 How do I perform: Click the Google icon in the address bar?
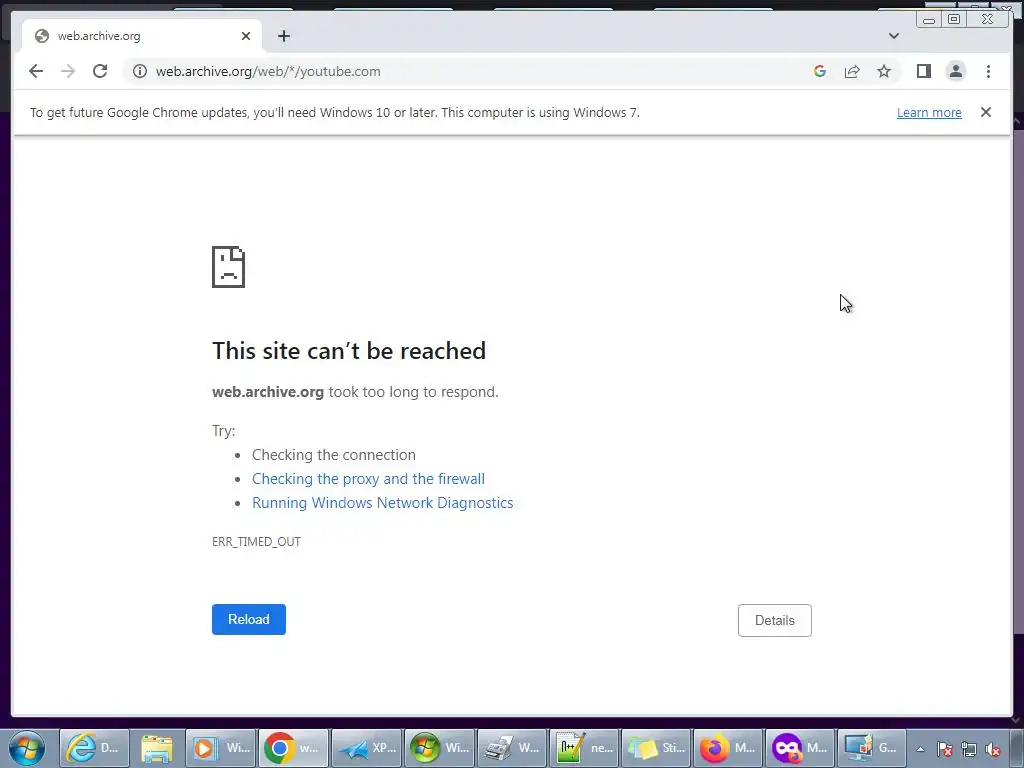point(820,71)
